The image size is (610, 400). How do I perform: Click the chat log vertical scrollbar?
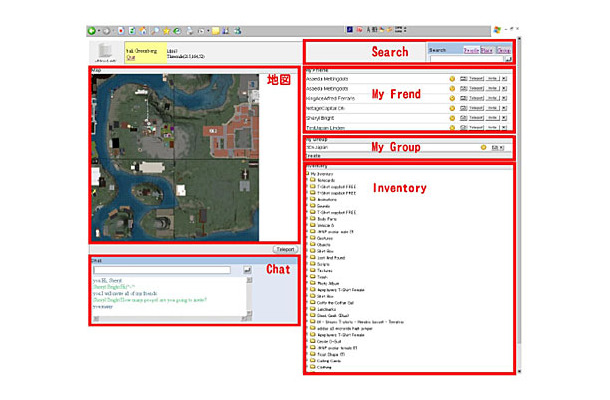pyautogui.click(x=249, y=297)
